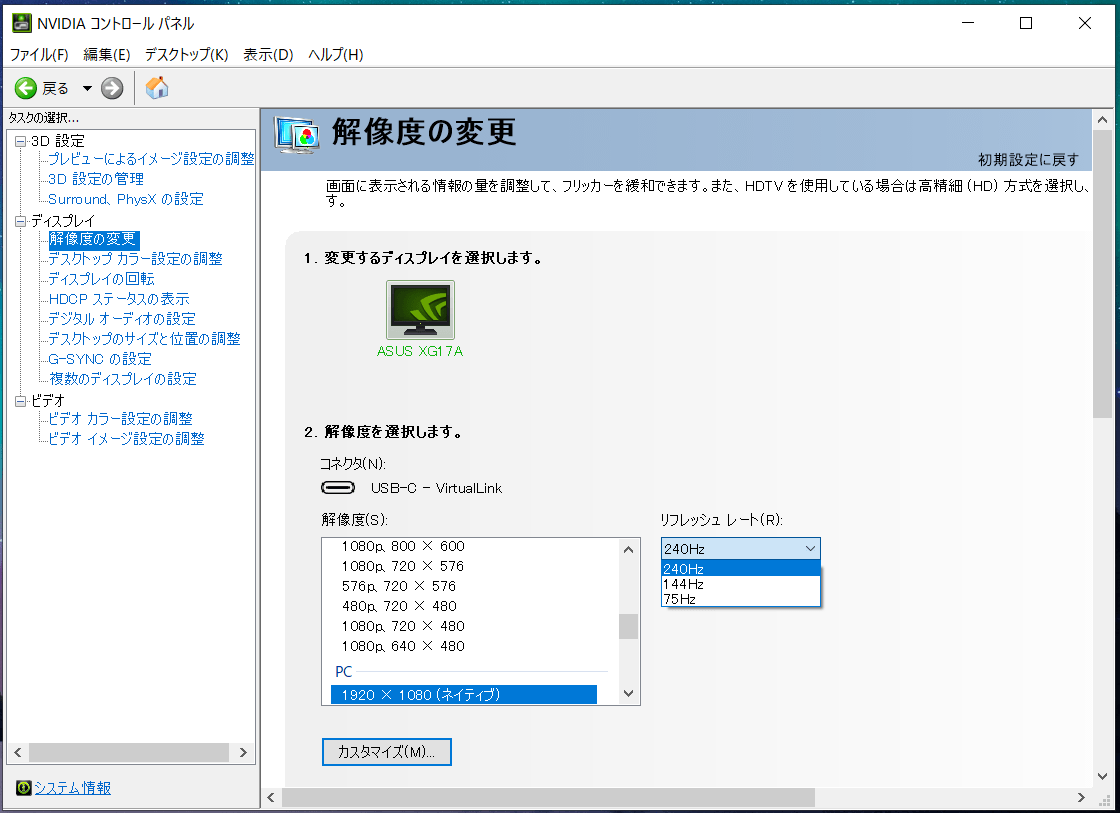1120x813 pixels.
Task: Click the 戻る label in toolbar
Action: [x=55, y=89]
